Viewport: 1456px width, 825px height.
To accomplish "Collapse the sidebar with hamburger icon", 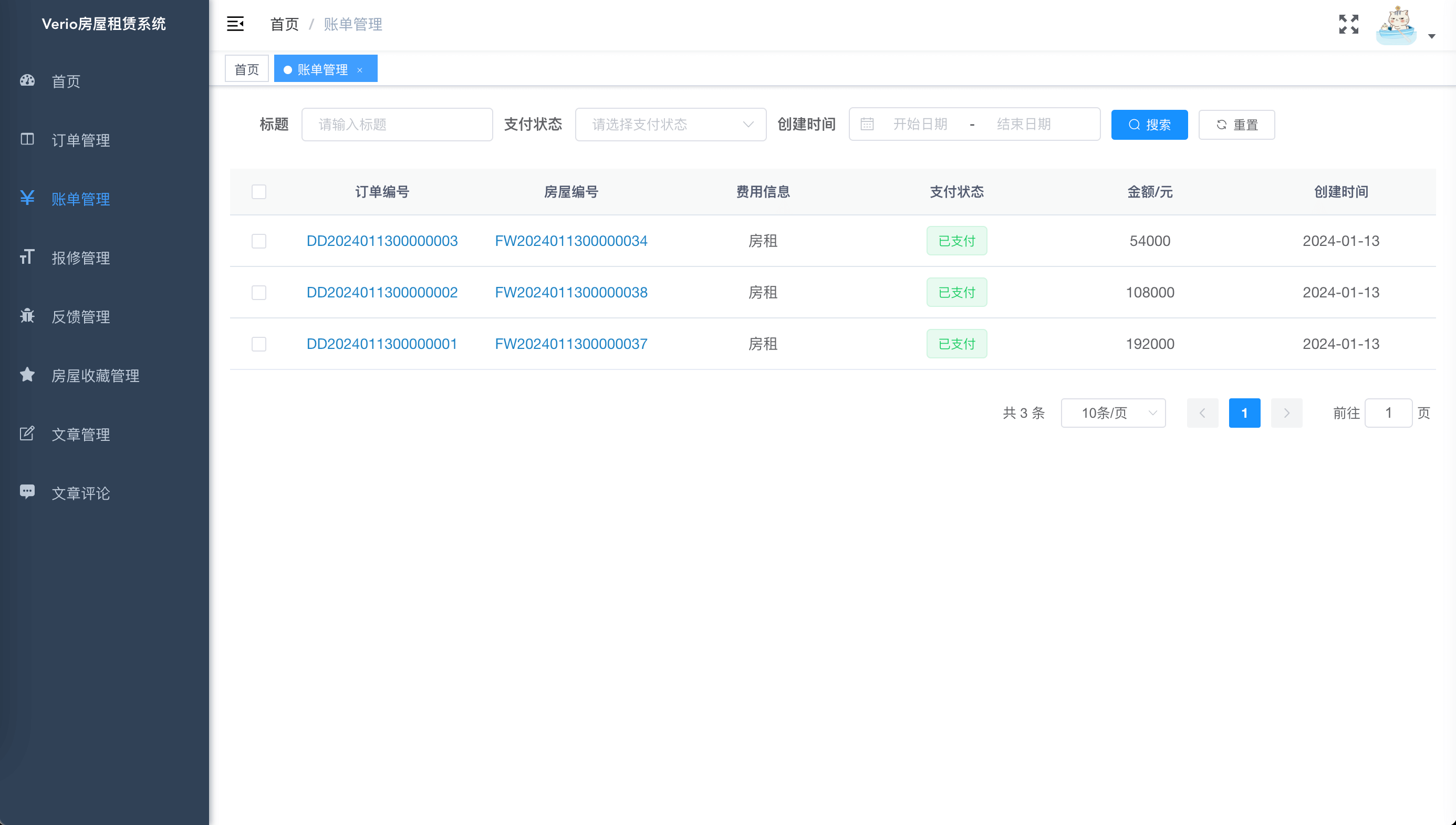I will (235, 24).
